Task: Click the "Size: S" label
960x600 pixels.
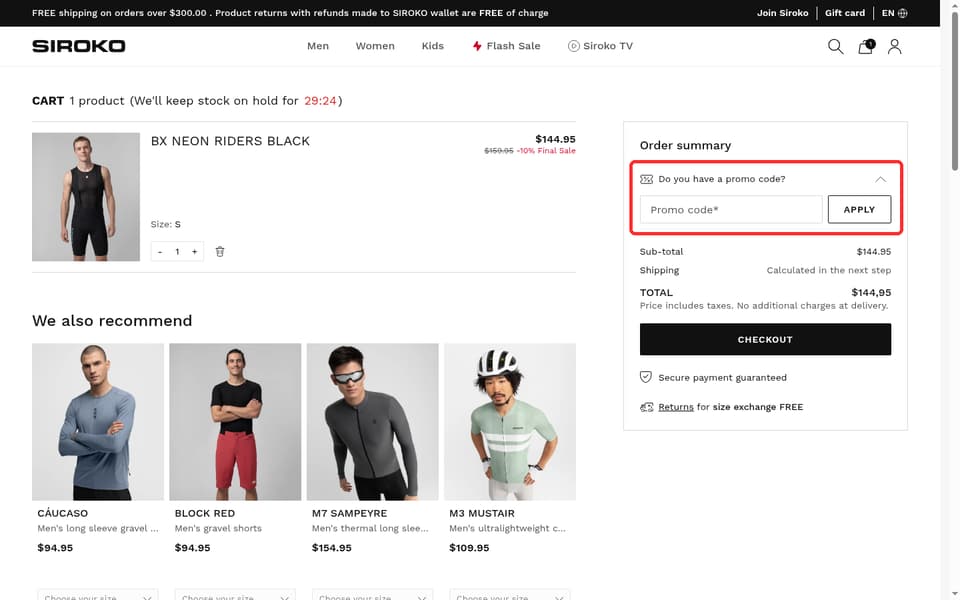Action: [x=165, y=224]
